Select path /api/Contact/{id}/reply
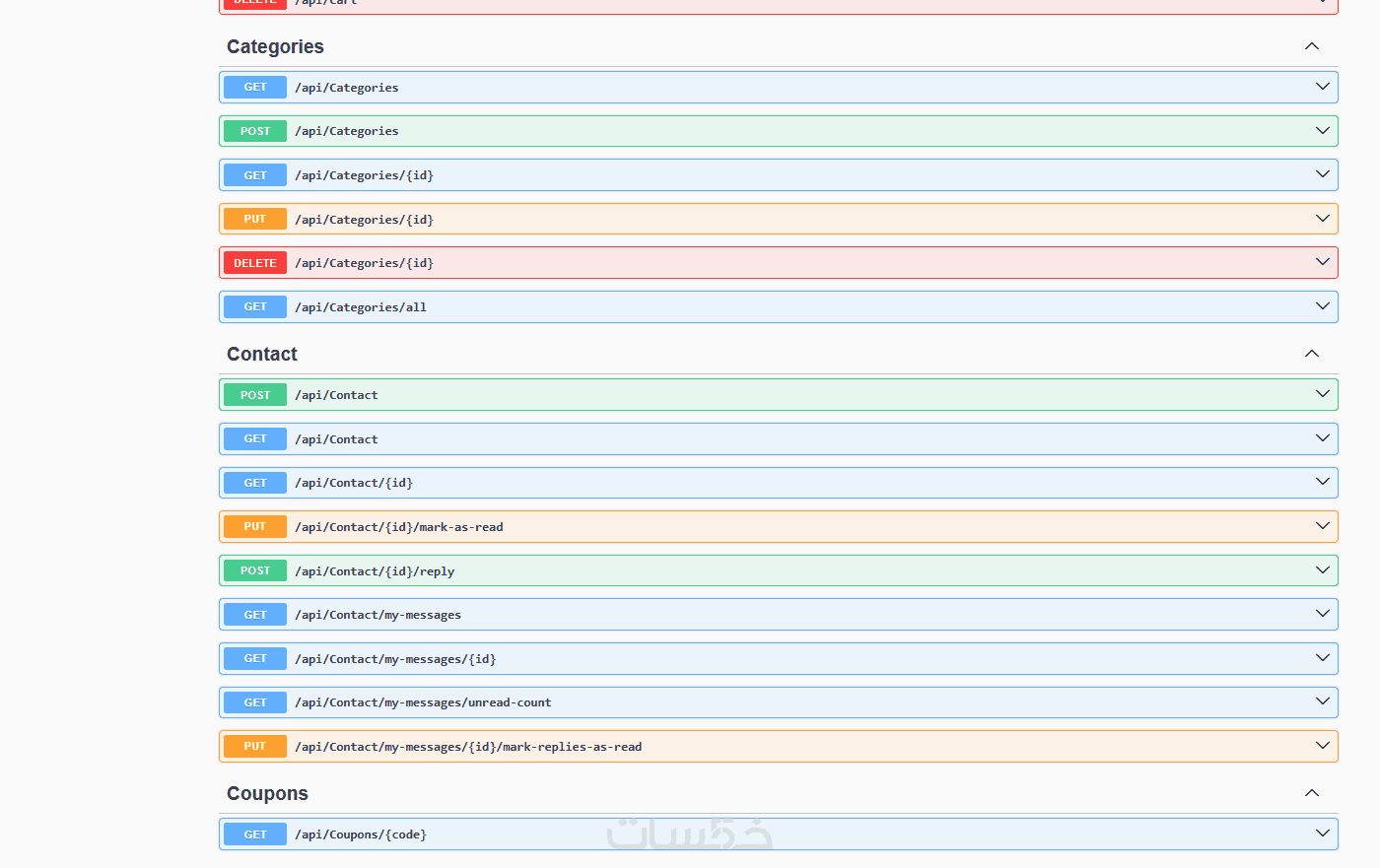Screen dimensions: 1380x868 pos(375,571)
